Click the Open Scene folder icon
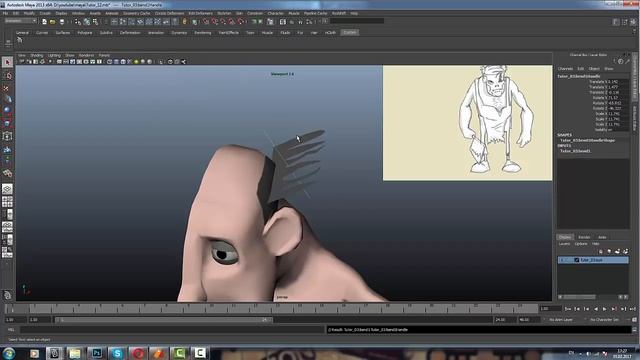The width and height of the screenshot is (640, 360). [53, 22]
